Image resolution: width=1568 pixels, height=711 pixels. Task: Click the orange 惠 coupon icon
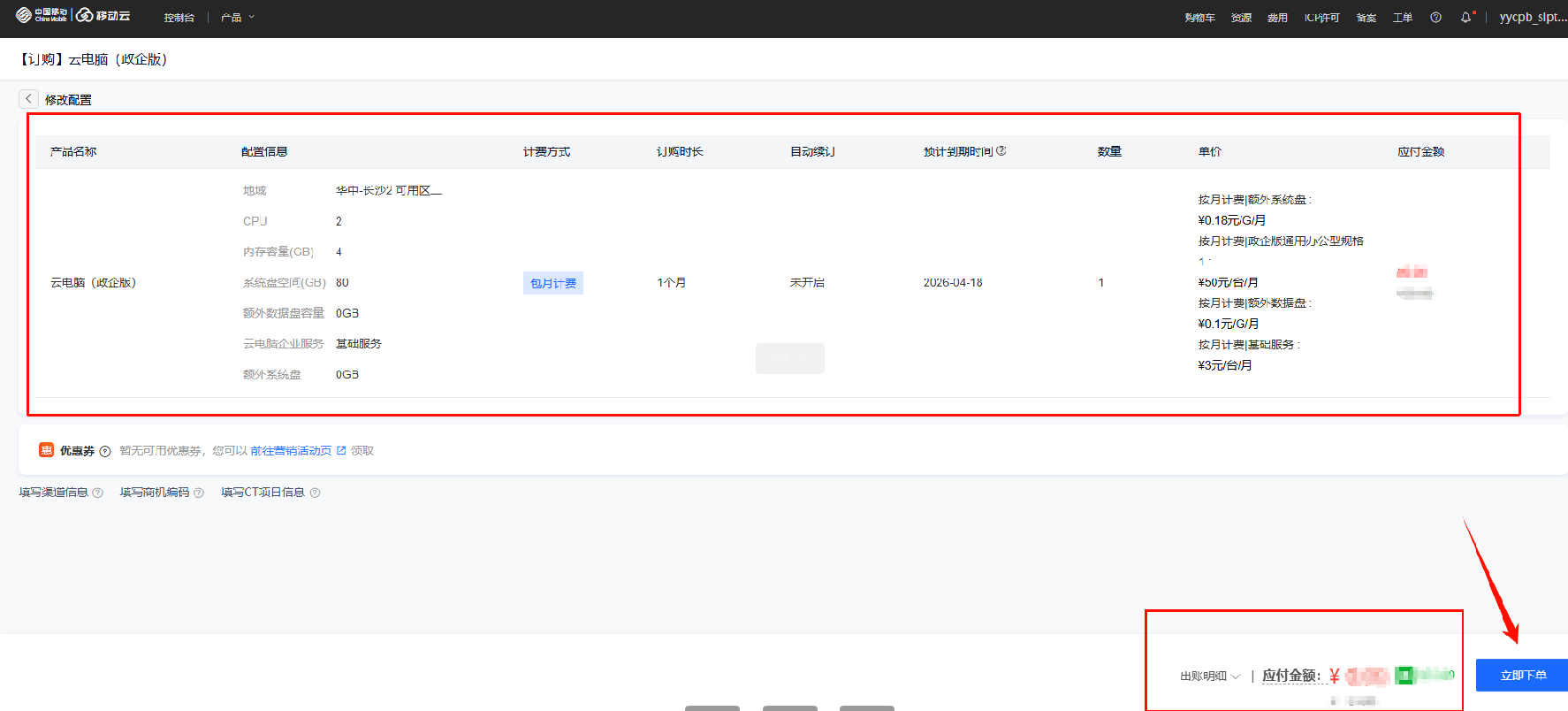tap(46, 450)
